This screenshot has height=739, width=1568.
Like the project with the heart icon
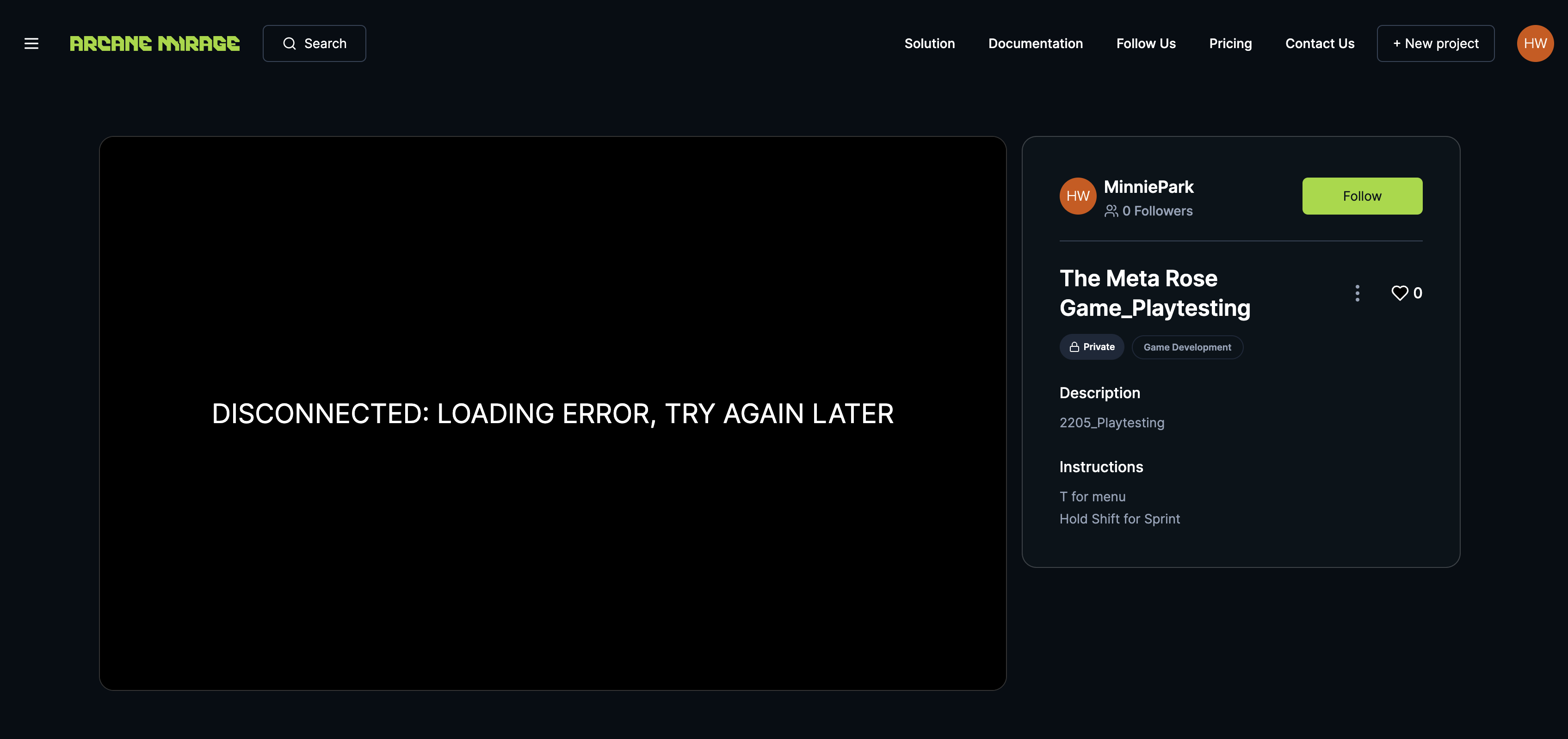coord(1399,293)
